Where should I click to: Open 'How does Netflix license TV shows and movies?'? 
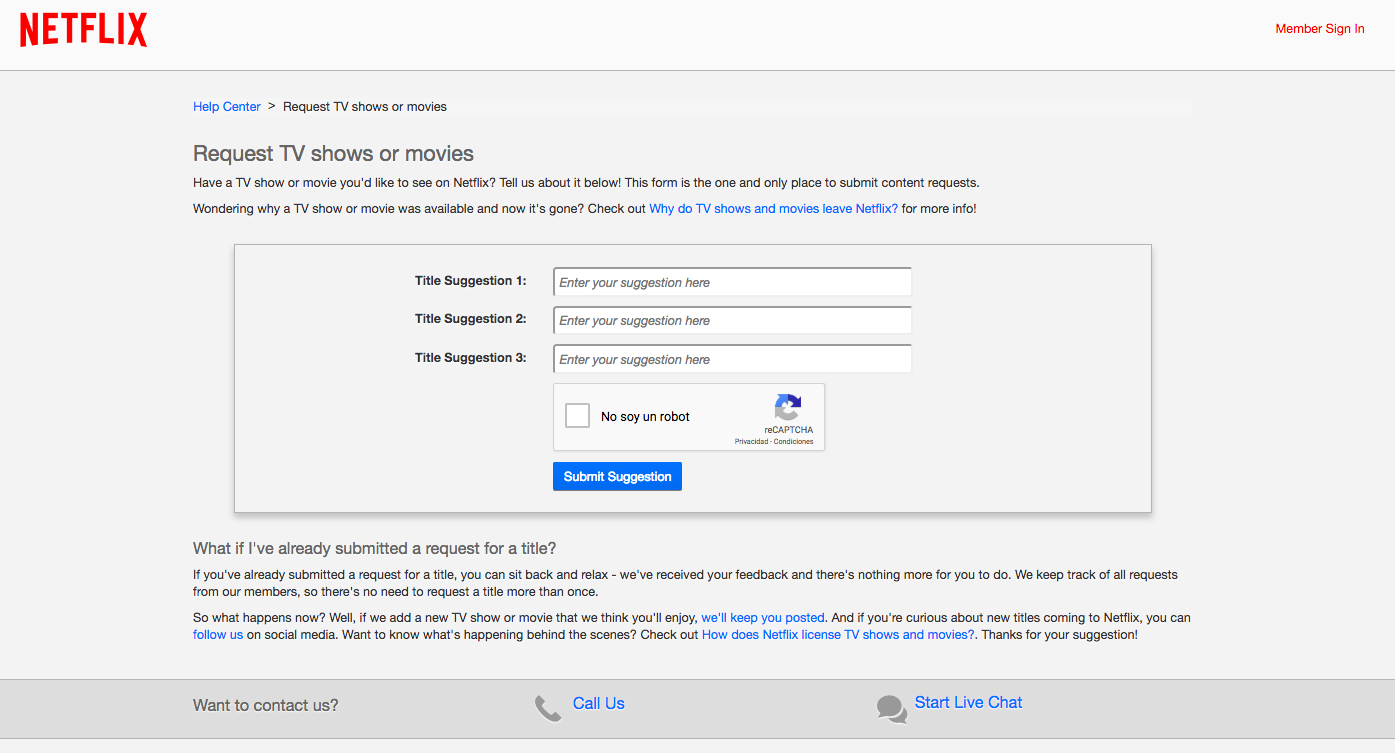tap(837, 635)
